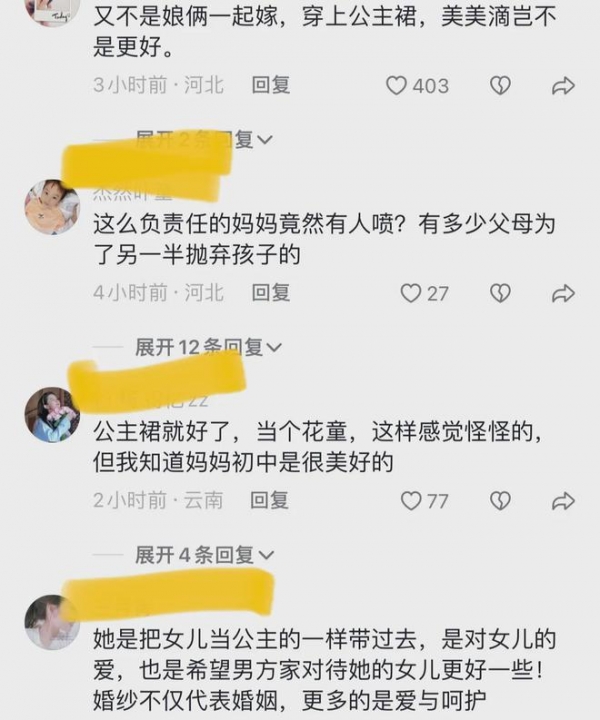600x720 pixels.
Task: Dislike the 403-like comment with broken heart
Action: 500,86
